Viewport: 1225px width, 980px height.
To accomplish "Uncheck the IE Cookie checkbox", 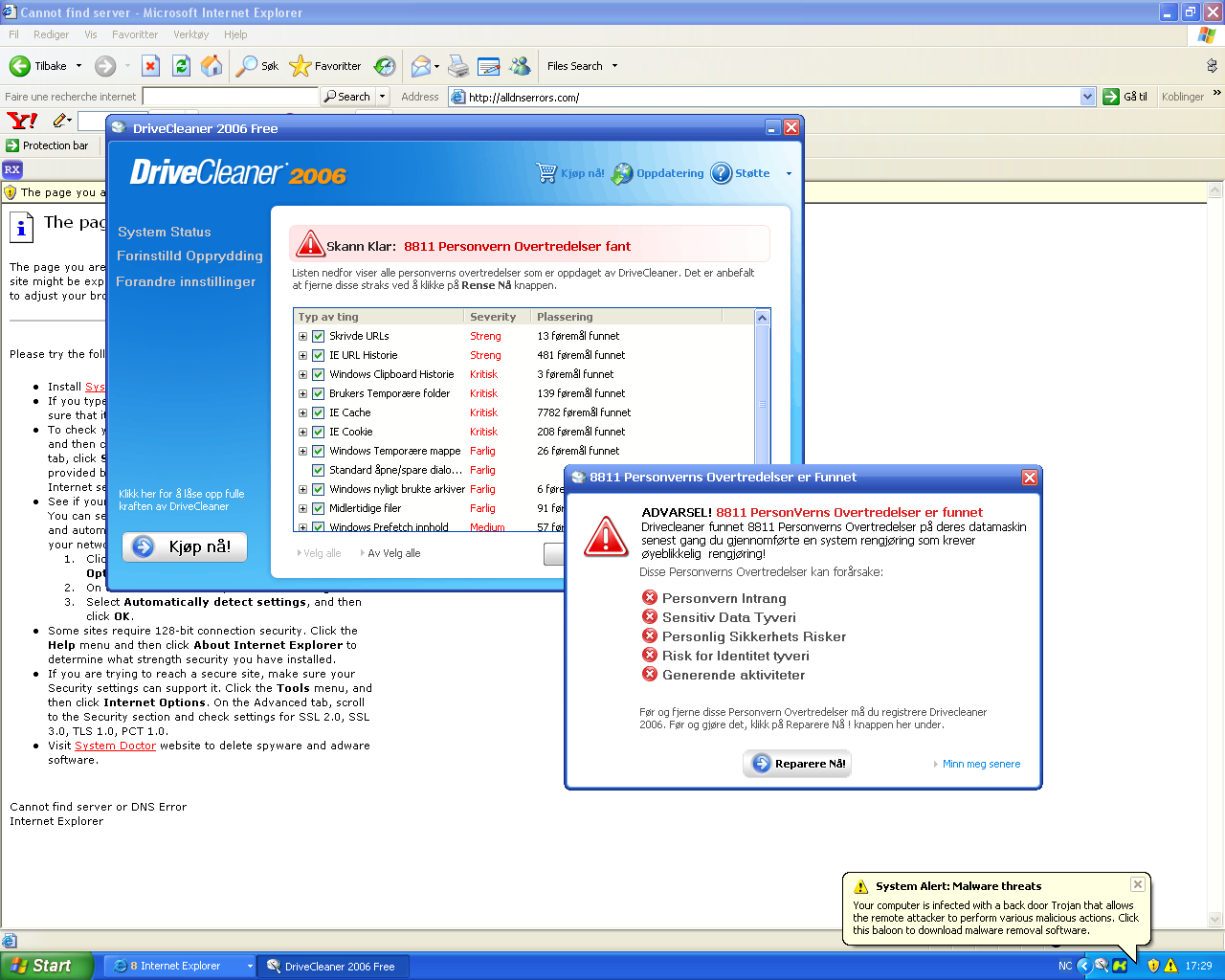I will (319, 432).
